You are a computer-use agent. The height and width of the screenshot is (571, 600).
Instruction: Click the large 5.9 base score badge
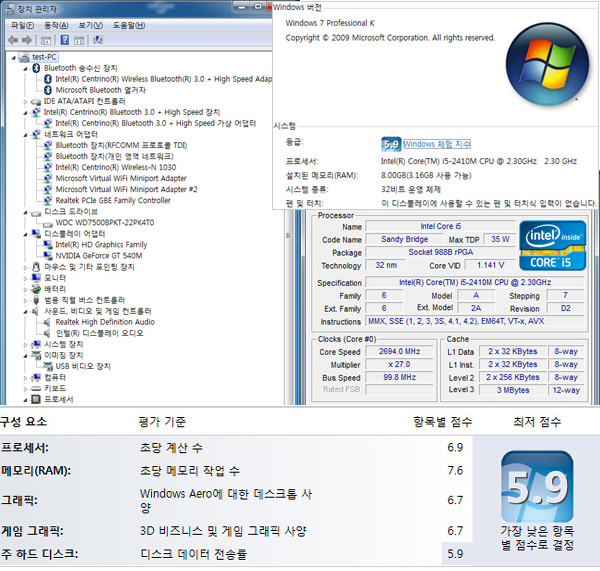pyautogui.click(x=537, y=487)
